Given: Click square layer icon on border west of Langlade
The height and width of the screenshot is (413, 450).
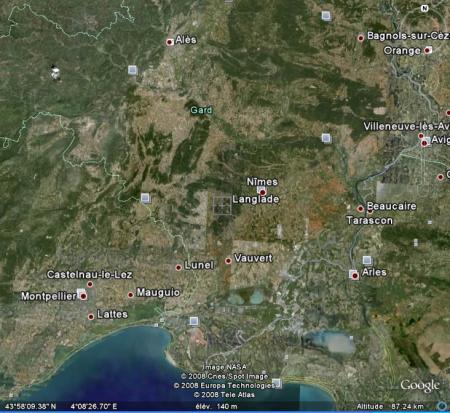Looking at the screenshot, I should [x=145, y=198].
